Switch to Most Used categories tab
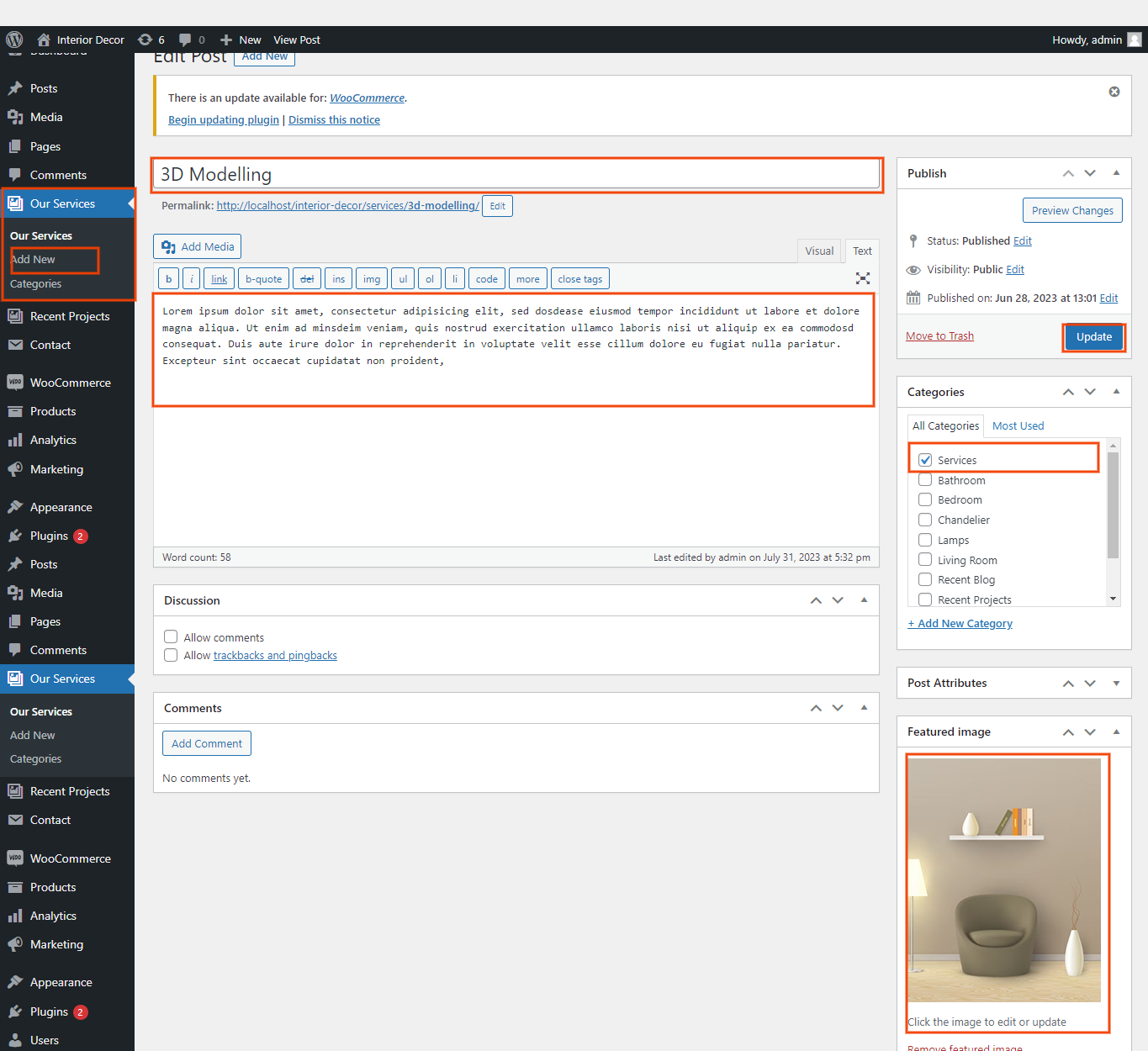This screenshot has width=1148, height=1051. click(1018, 425)
